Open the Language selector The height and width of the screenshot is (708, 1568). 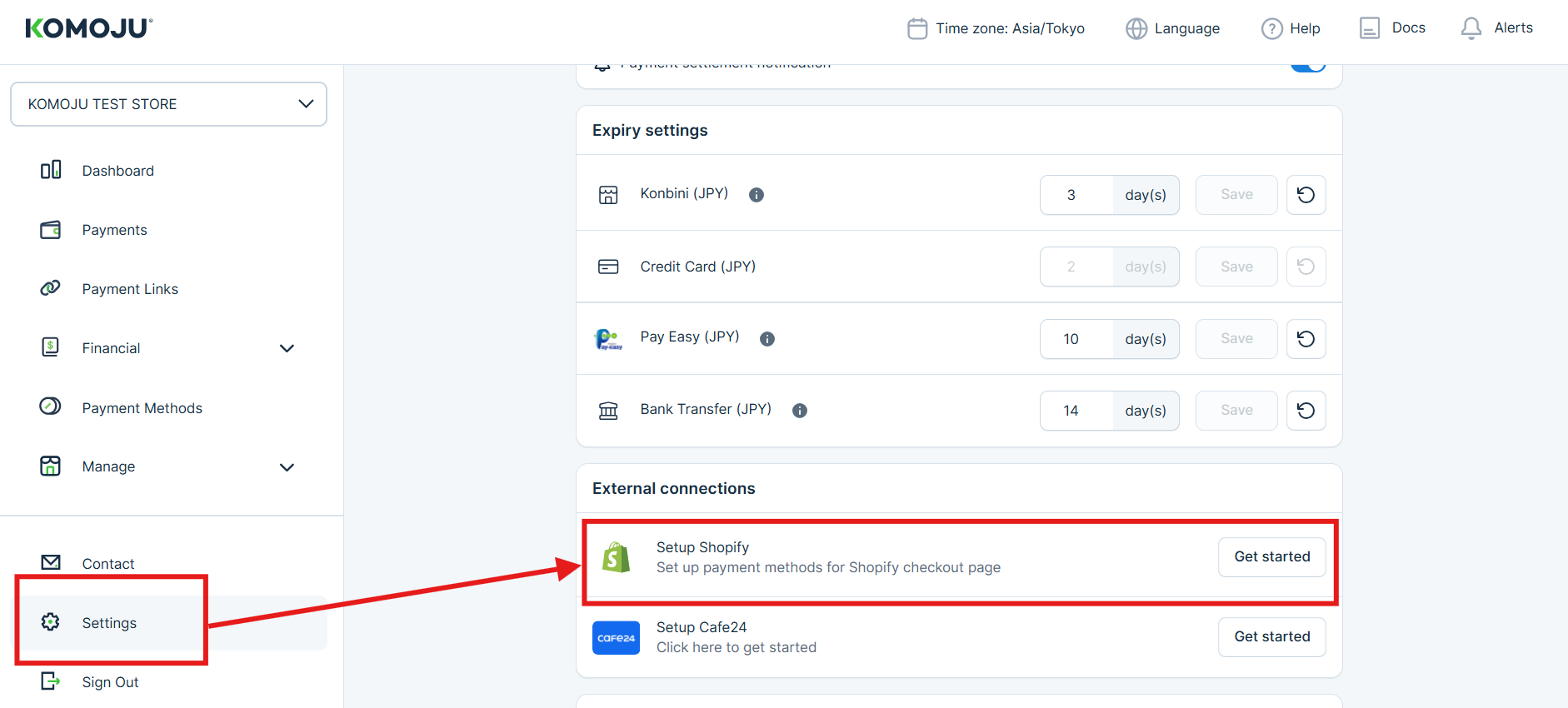tap(1172, 28)
